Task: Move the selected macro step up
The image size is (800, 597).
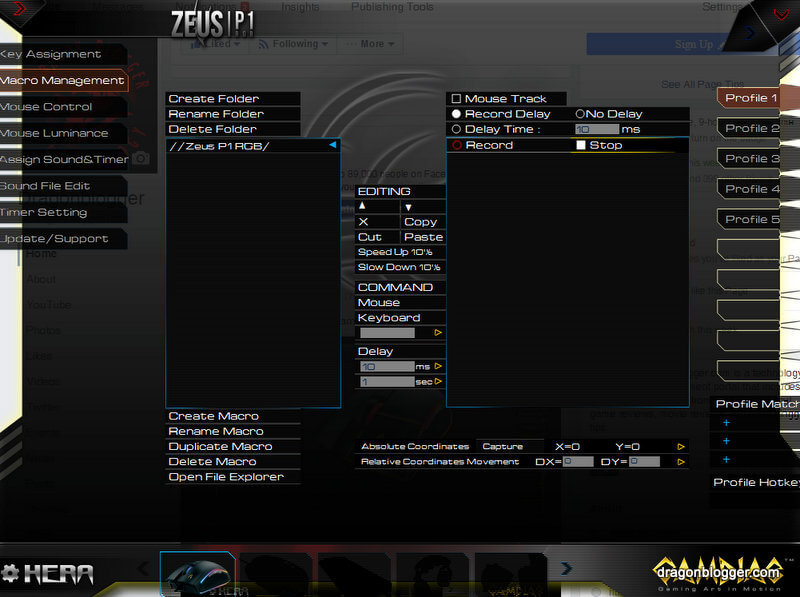Action: tap(362, 206)
